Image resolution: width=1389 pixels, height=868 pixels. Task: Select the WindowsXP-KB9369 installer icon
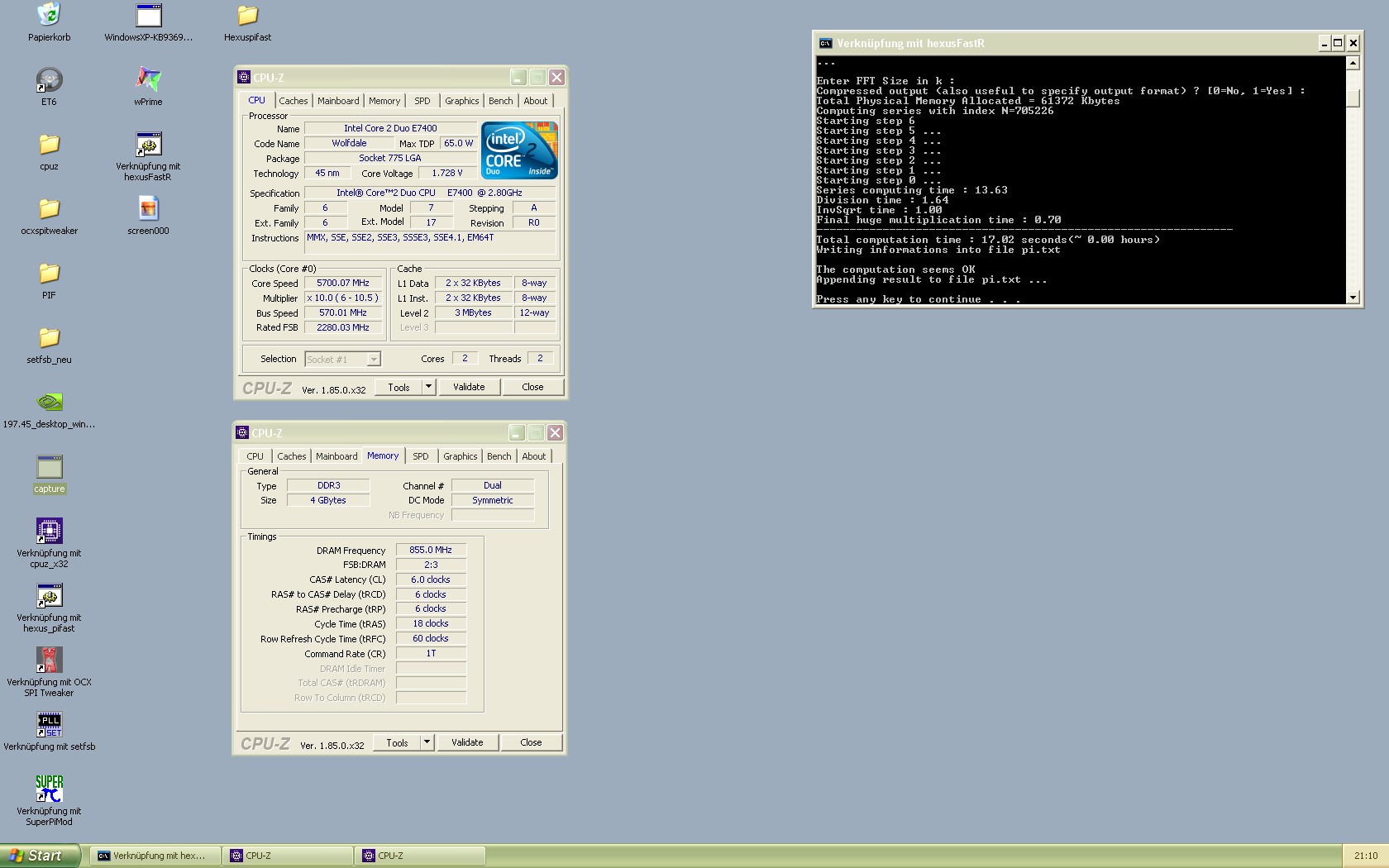(148, 16)
